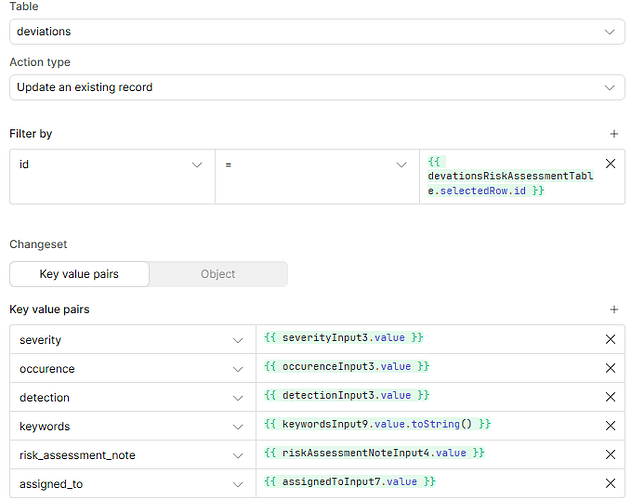Open the Action type dropdown
This screenshot has height=500, width=631.
tap(317, 87)
